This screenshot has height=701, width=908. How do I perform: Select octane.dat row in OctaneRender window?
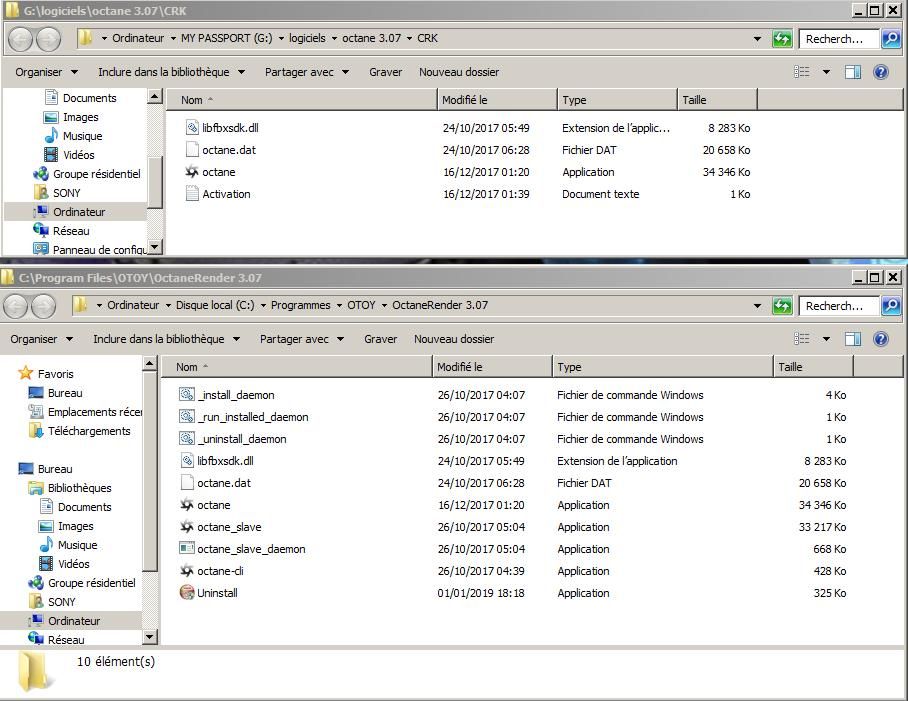[x=513, y=483]
